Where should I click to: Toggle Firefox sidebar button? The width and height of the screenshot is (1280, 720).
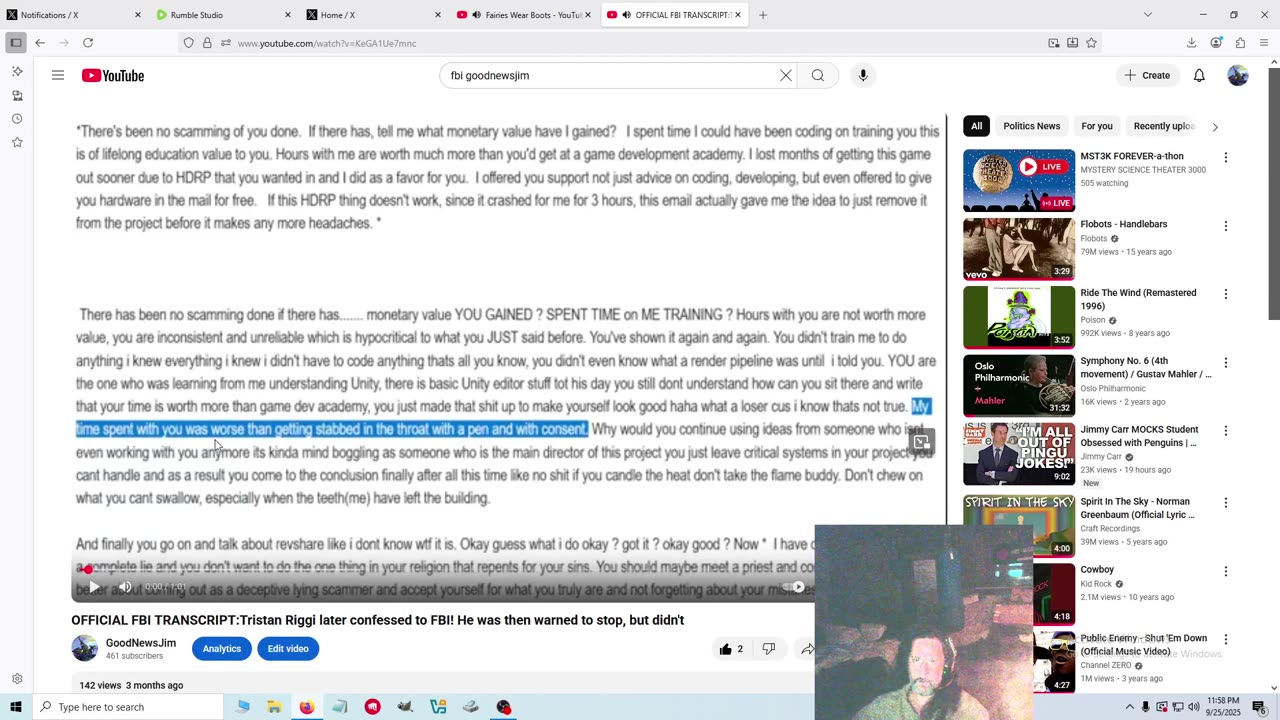[16, 43]
